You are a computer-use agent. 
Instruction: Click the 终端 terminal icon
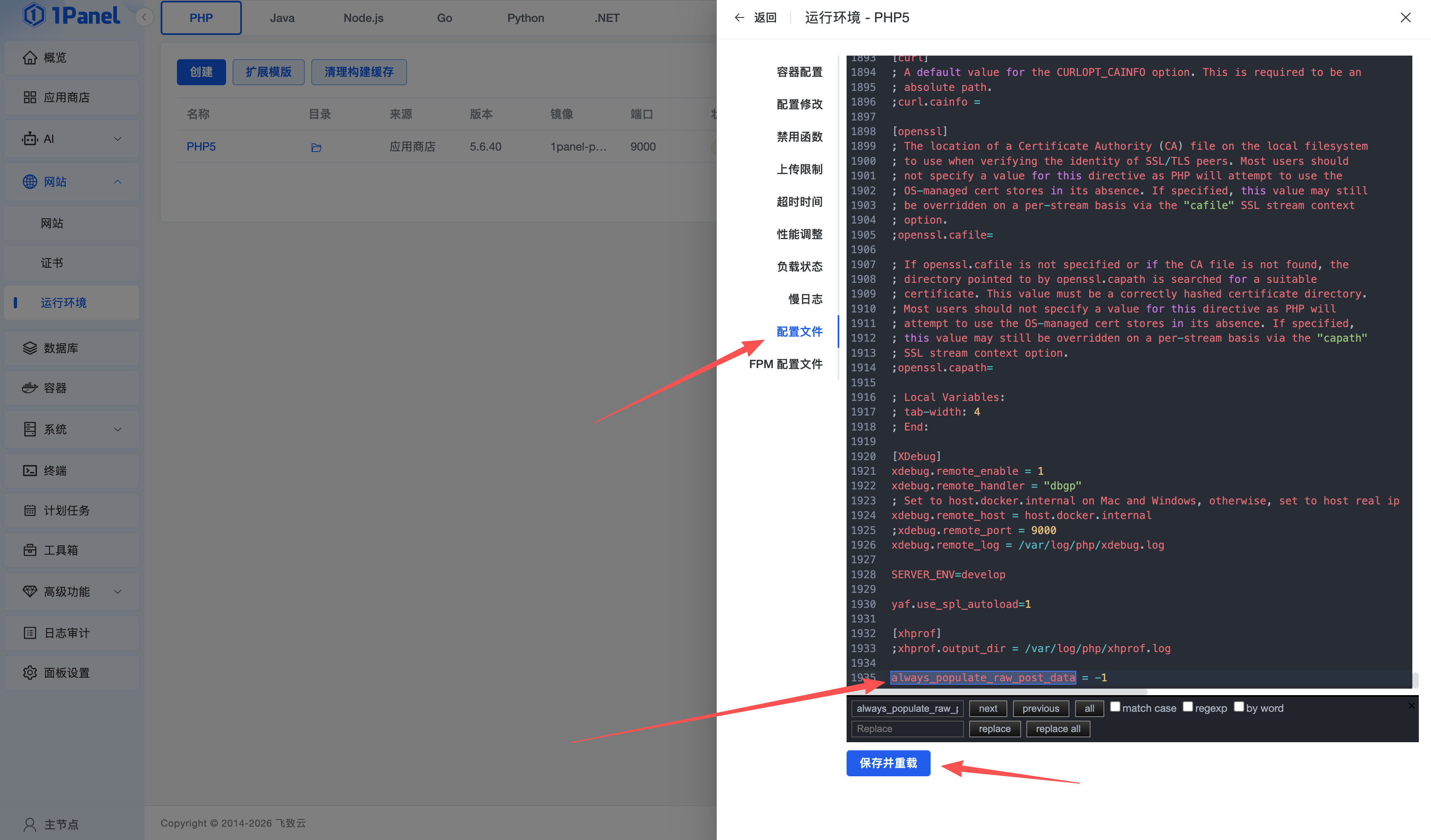(x=30, y=470)
